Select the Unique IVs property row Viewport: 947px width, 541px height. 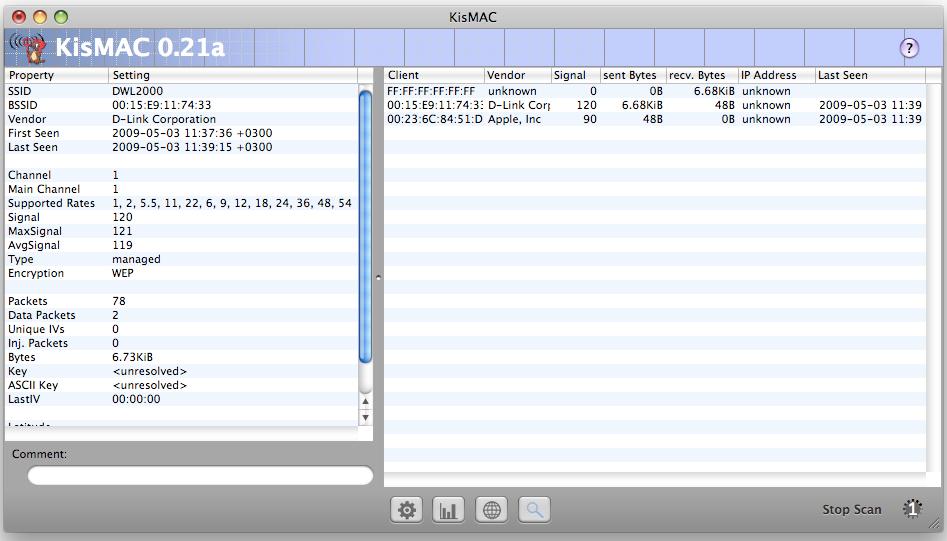pos(181,328)
